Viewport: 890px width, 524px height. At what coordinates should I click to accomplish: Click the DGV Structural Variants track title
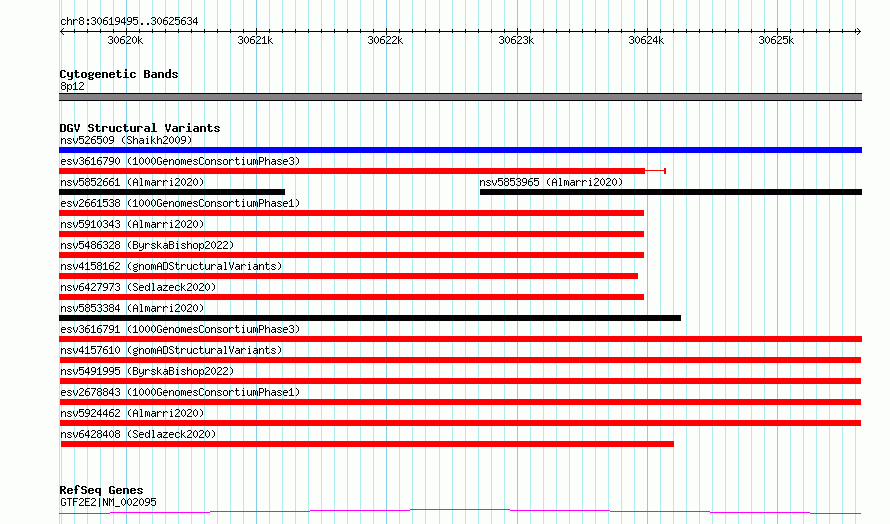click(140, 128)
